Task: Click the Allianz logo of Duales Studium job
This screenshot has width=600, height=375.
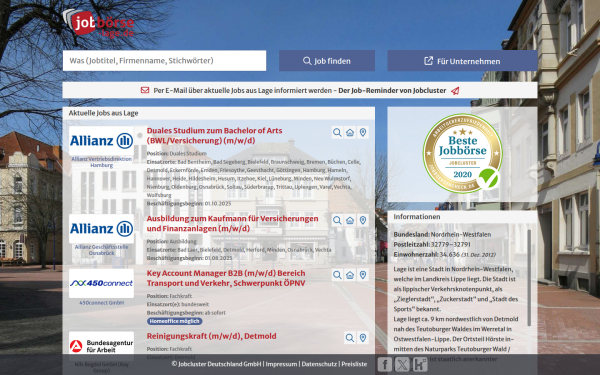Action: point(101,141)
